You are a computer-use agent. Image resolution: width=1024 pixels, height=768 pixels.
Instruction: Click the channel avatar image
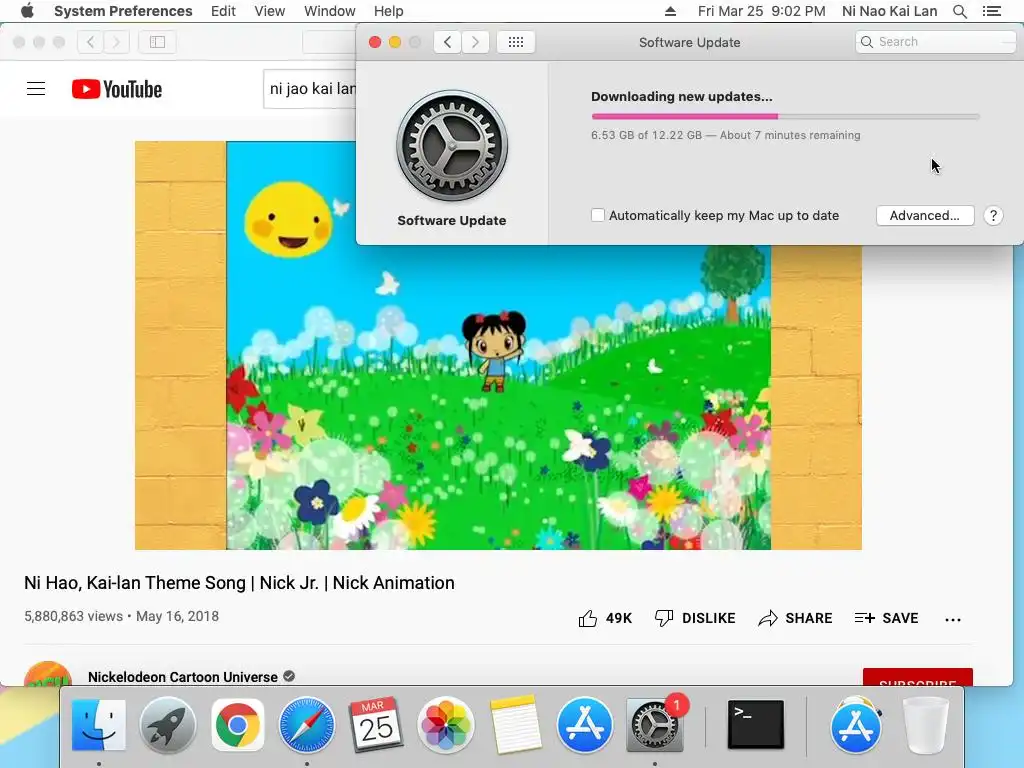pyautogui.click(x=48, y=674)
